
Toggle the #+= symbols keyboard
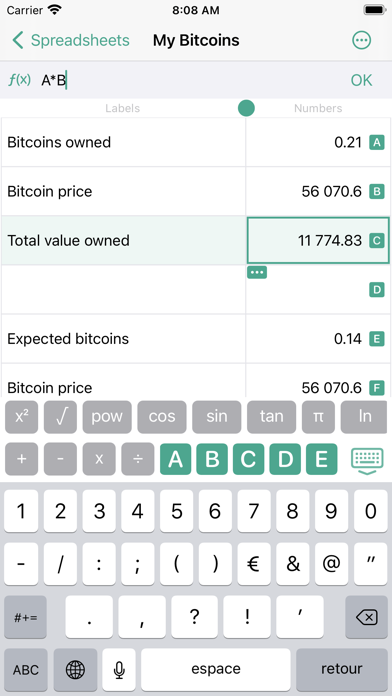click(x=26, y=617)
